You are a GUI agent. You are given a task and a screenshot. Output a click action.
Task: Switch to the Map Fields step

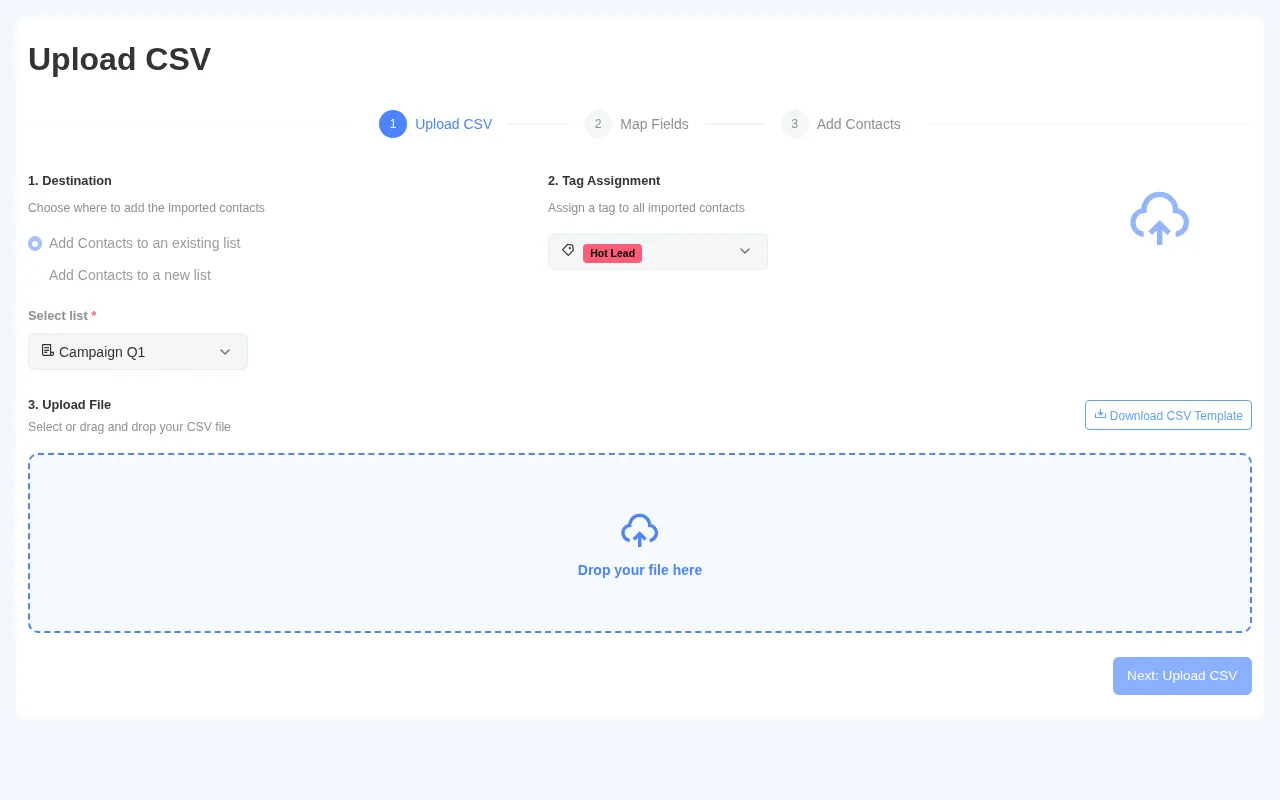(x=654, y=124)
